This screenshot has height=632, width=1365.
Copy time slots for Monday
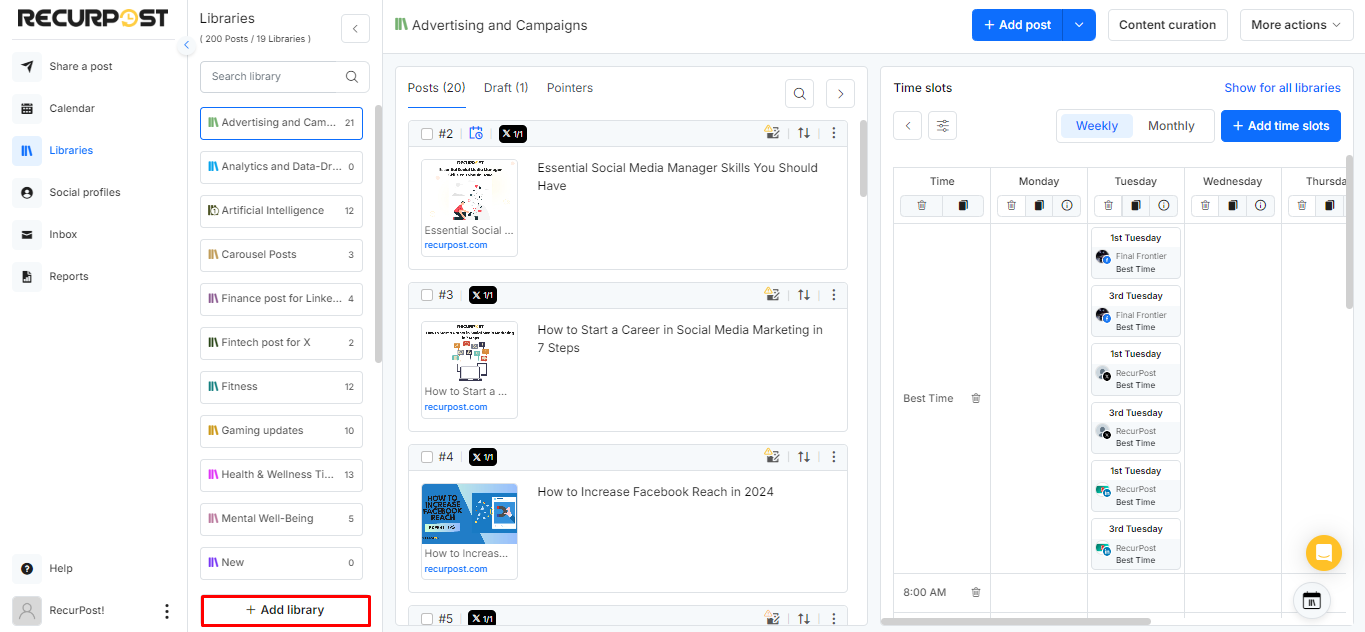tap(1039, 205)
